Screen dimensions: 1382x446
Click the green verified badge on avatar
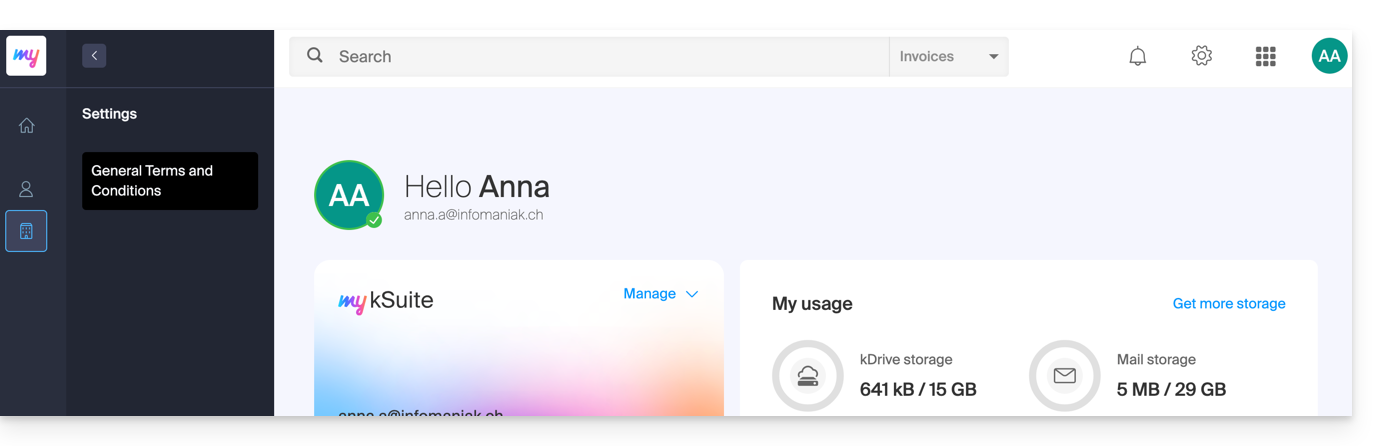pyautogui.click(x=374, y=220)
